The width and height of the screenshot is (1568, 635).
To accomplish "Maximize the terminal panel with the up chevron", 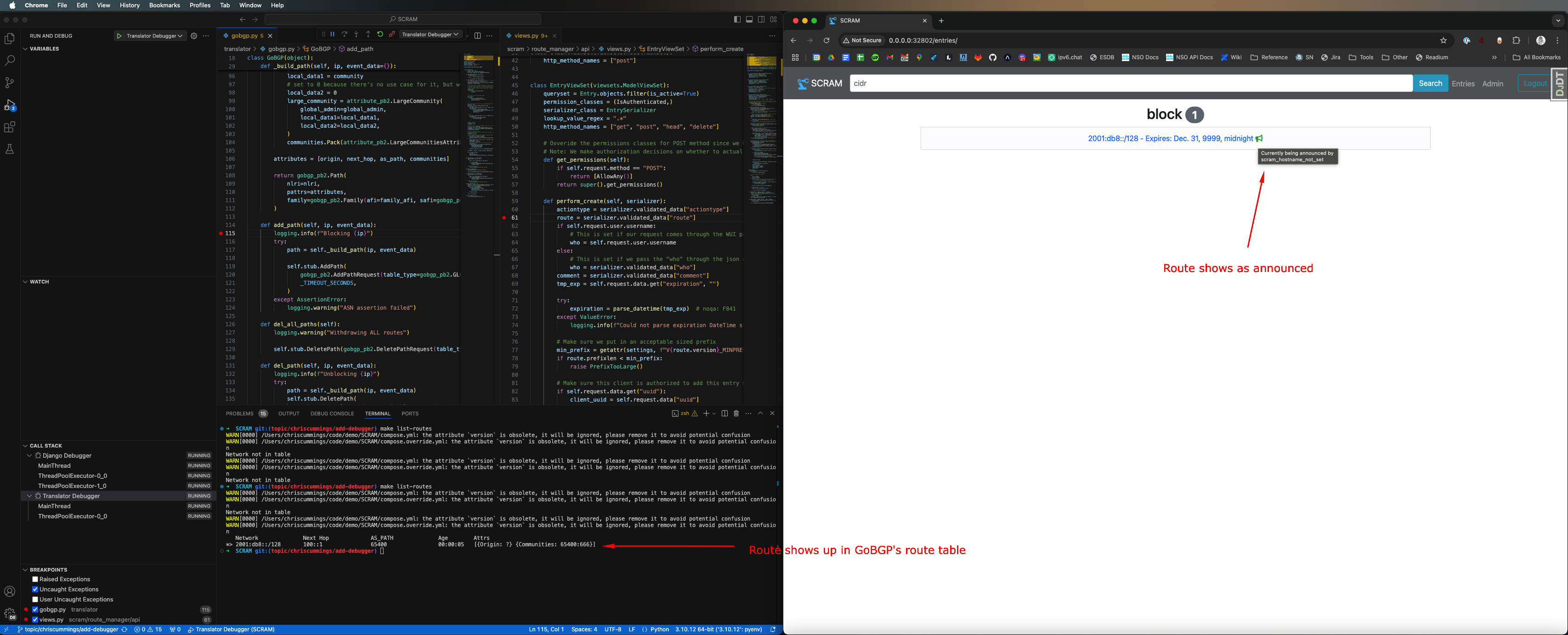I will tap(760, 414).
